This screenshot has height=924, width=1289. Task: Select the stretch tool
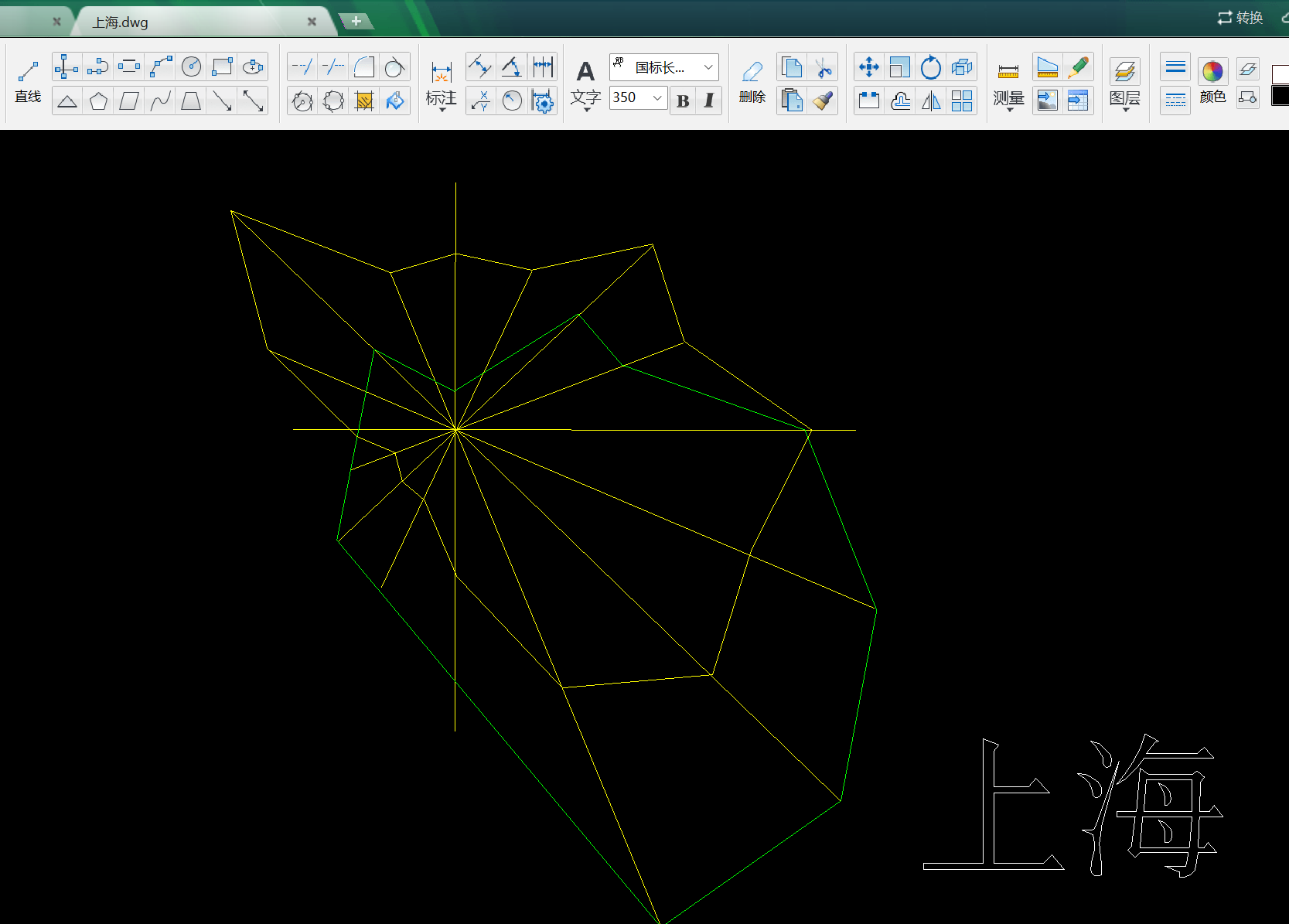[869, 101]
